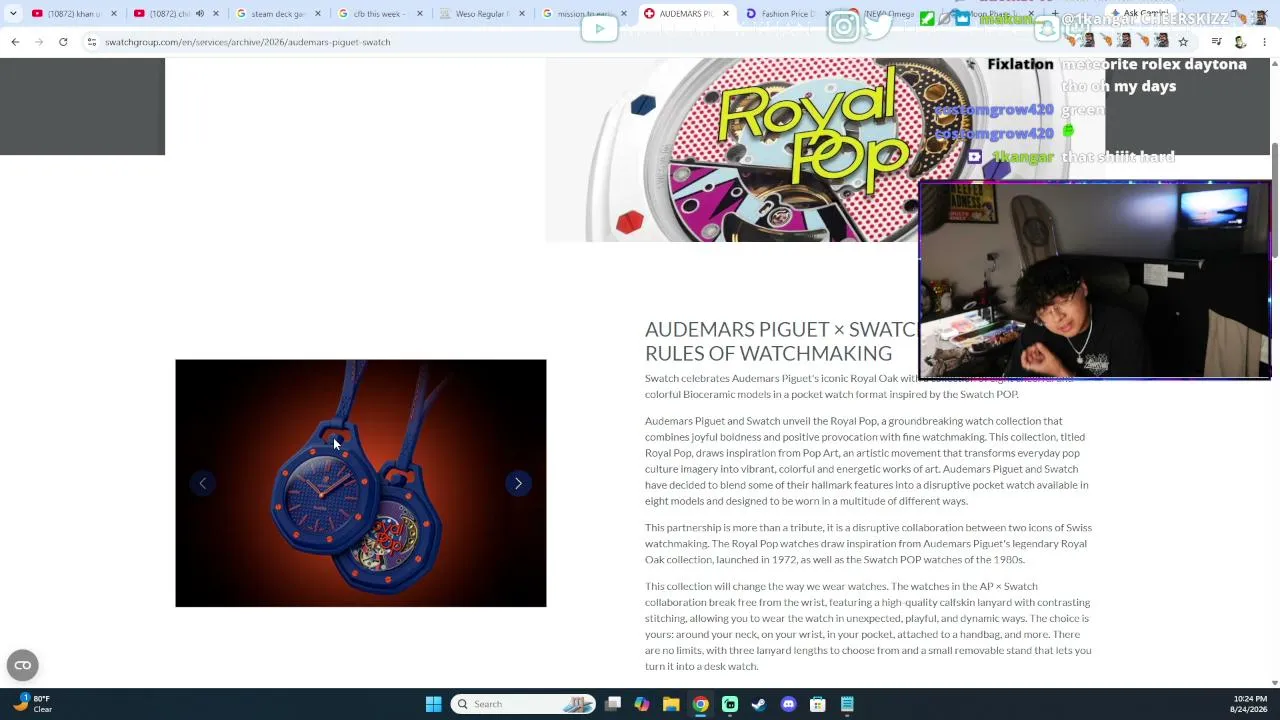Click the AUDEMARS PIGUET × SWATCH heading
Viewport: 1280px width, 720px height.
tap(780, 341)
